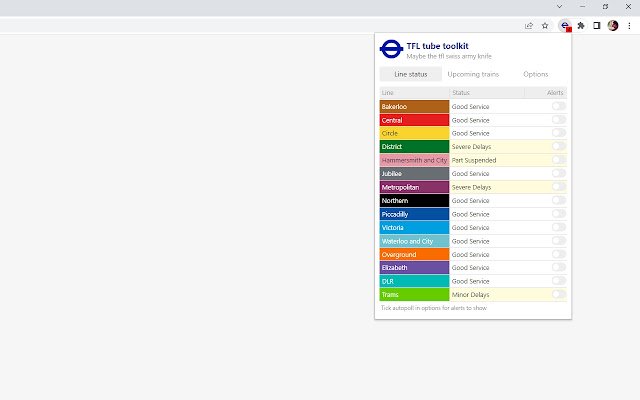Viewport: 640px width, 400px height.
Task: Click the TFL tube toolkit extension icon
Action: click(565, 26)
